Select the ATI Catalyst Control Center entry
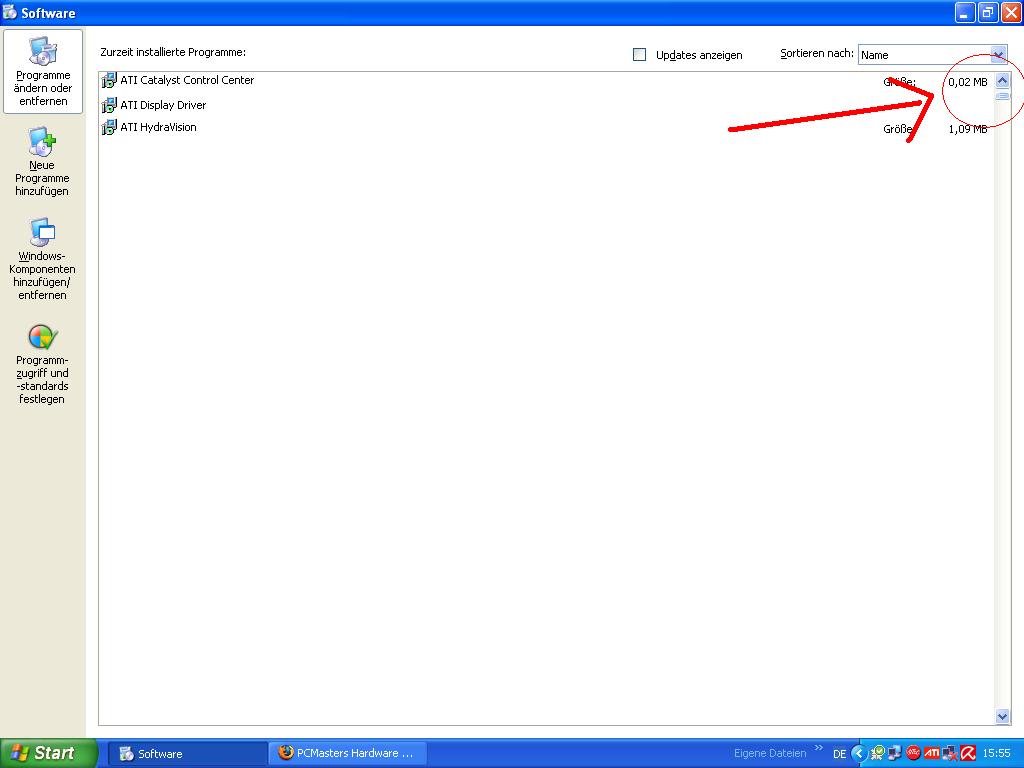Image resolution: width=1024 pixels, height=768 pixels. pos(545,81)
